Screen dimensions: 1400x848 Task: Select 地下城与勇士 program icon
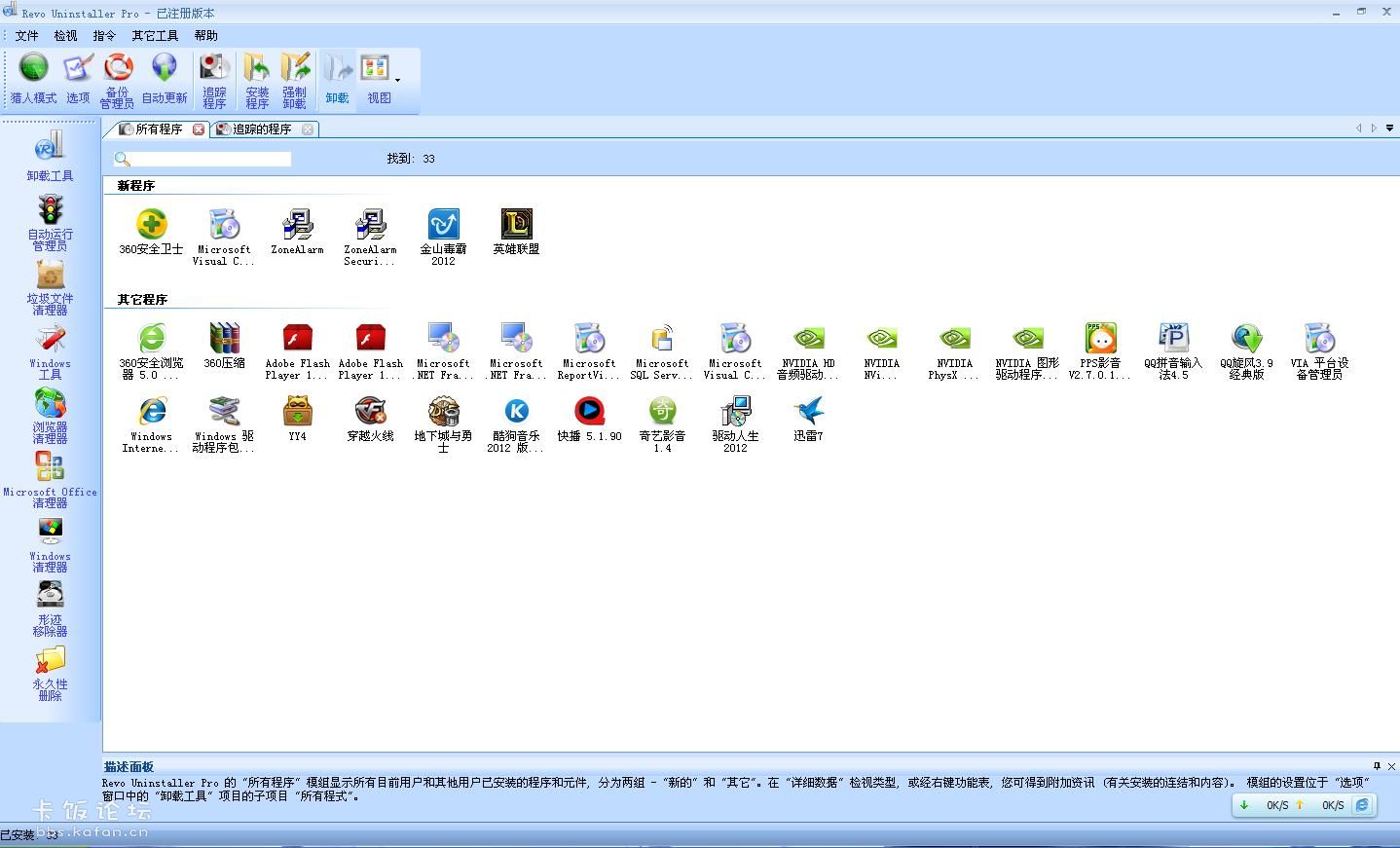pyautogui.click(x=443, y=424)
